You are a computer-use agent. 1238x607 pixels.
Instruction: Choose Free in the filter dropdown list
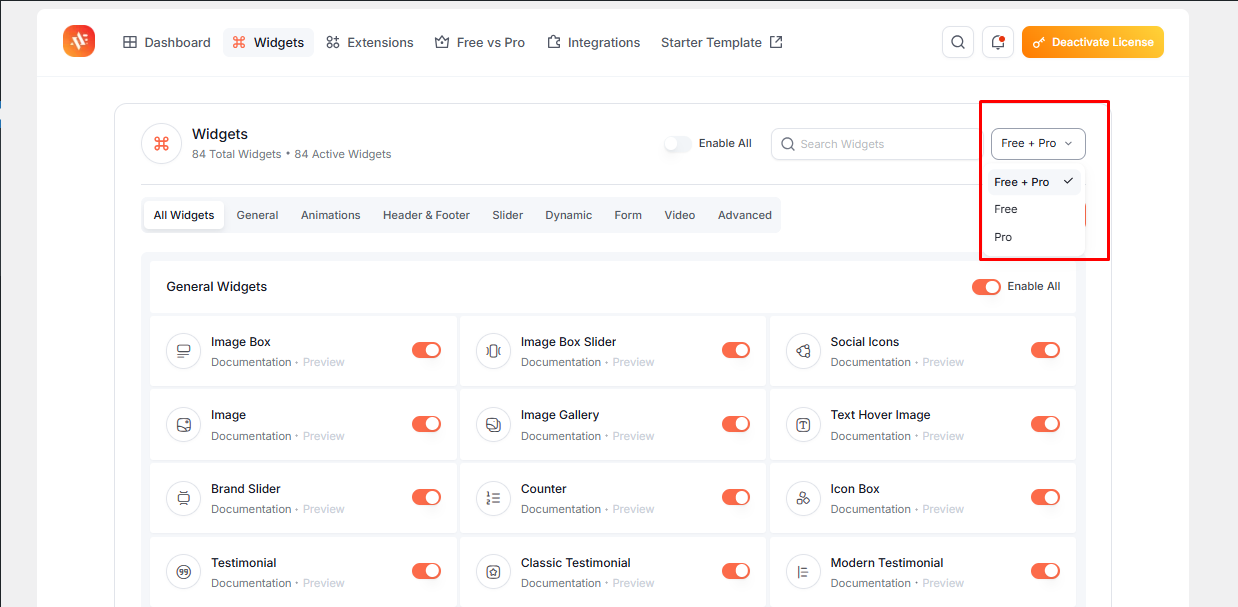[1035, 209]
